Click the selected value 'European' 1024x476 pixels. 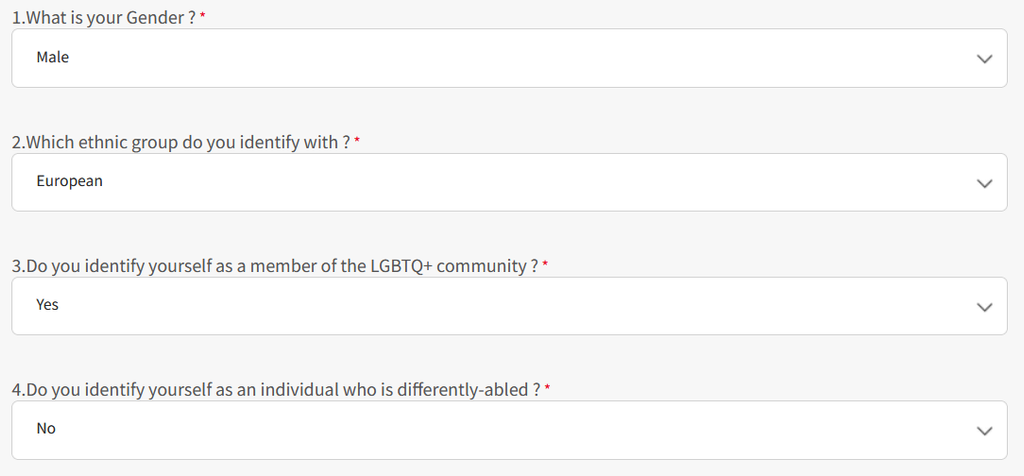[x=69, y=182]
